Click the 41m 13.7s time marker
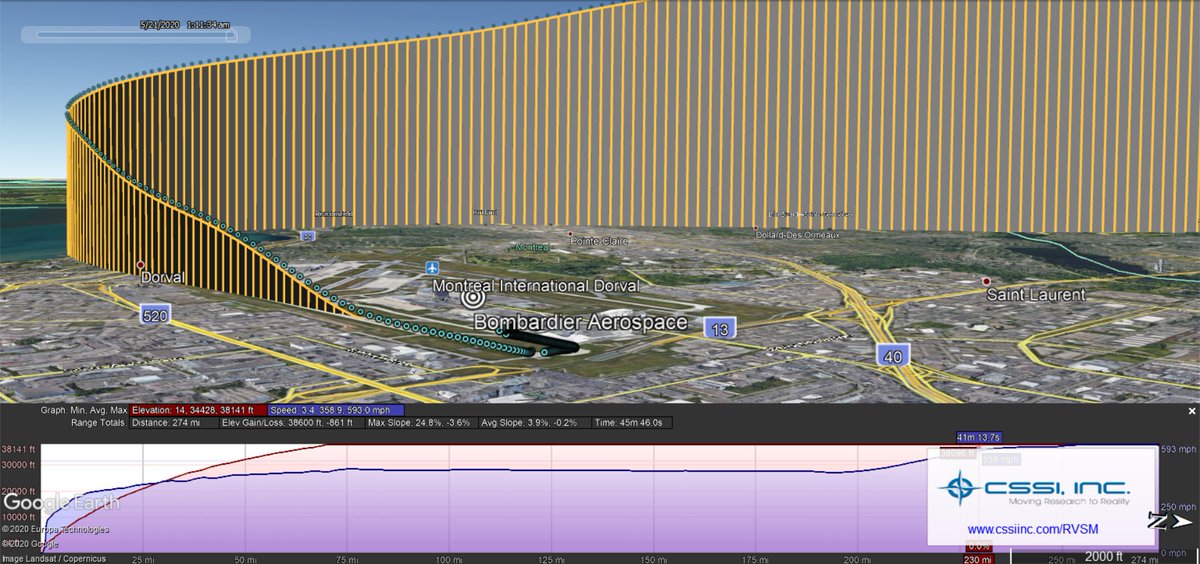 point(980,437)
